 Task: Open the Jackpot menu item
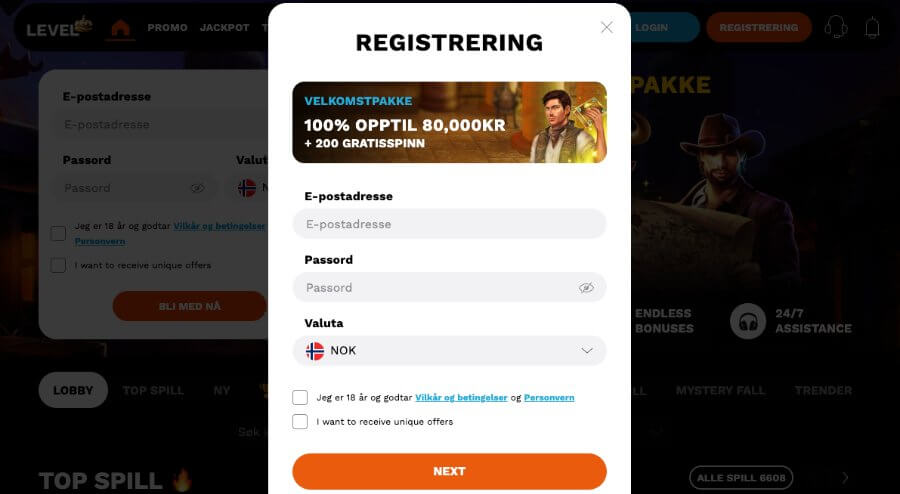224,28
